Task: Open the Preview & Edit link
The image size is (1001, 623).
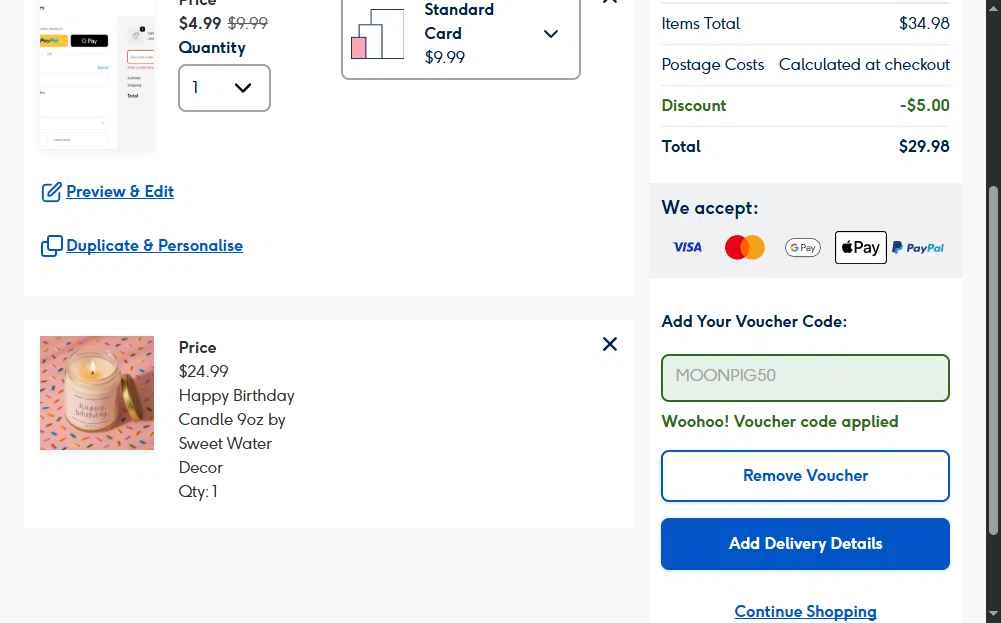Action: tap(120, 192)
